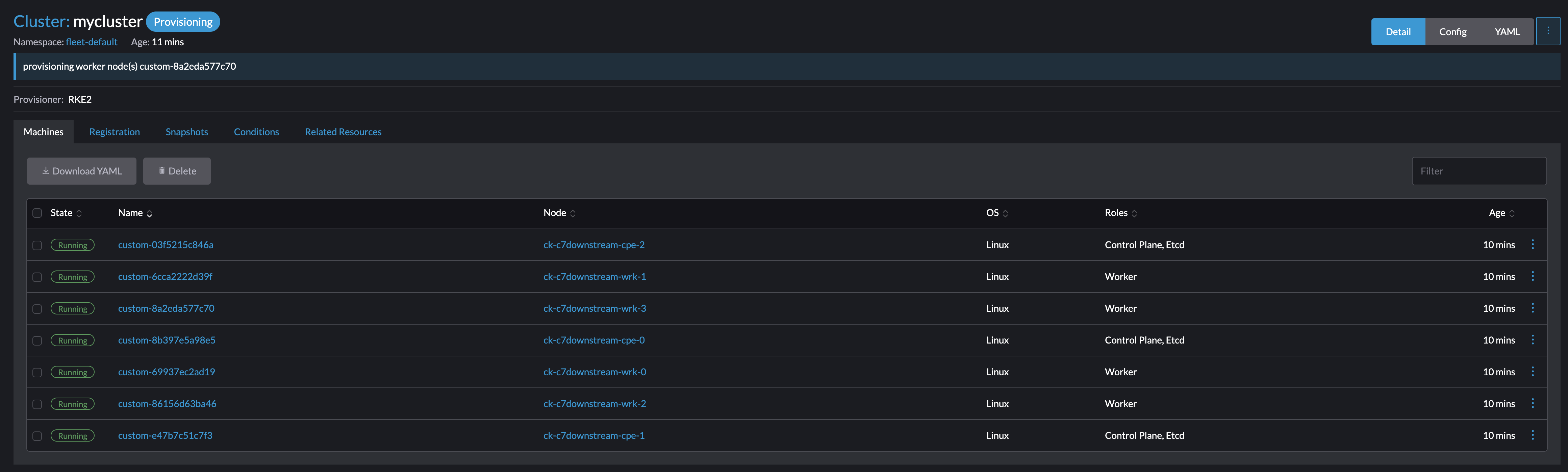Tick checkbox for custom-86156d63ba46 row
1568x472 pixels.
point(37,404)
